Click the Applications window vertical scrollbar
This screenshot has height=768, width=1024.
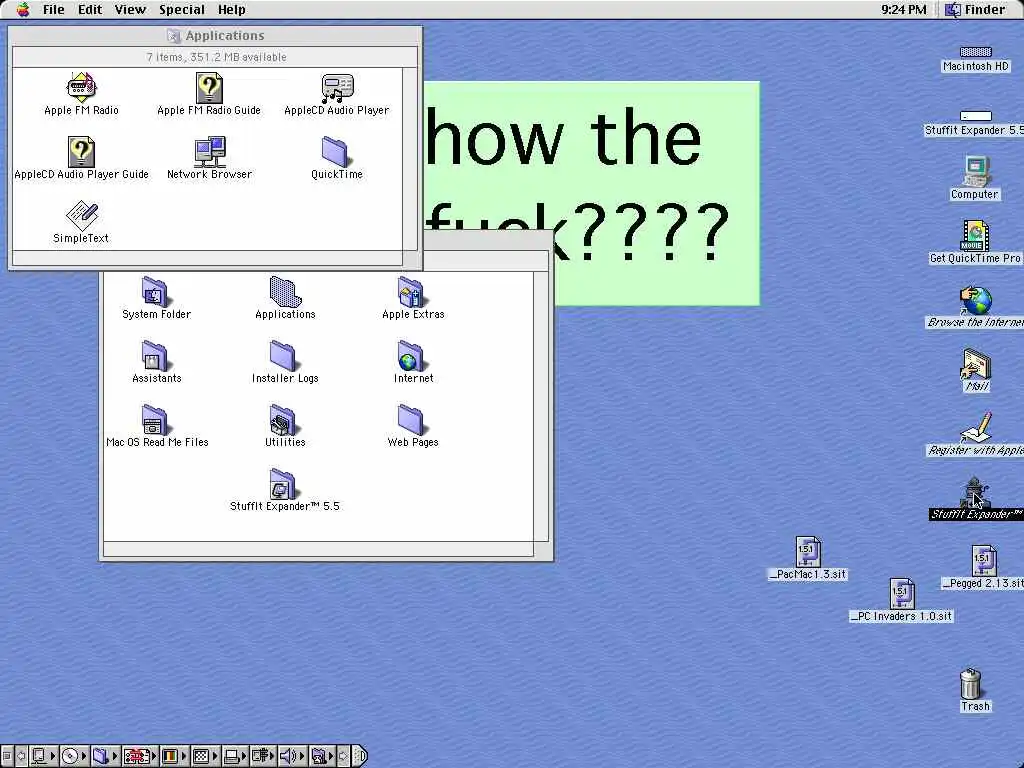(409, 159)
